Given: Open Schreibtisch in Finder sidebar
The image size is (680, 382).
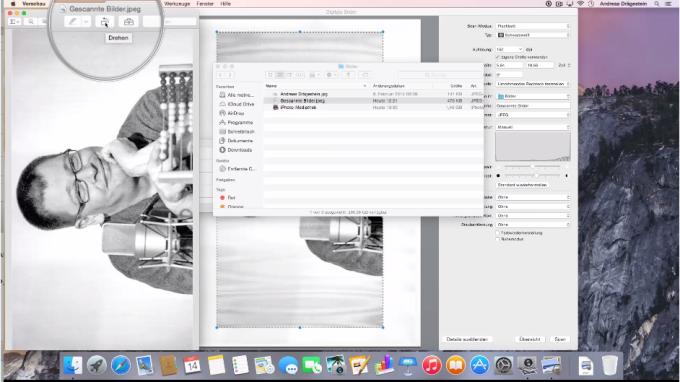Looking at the screenshot, I should point(237,131).
